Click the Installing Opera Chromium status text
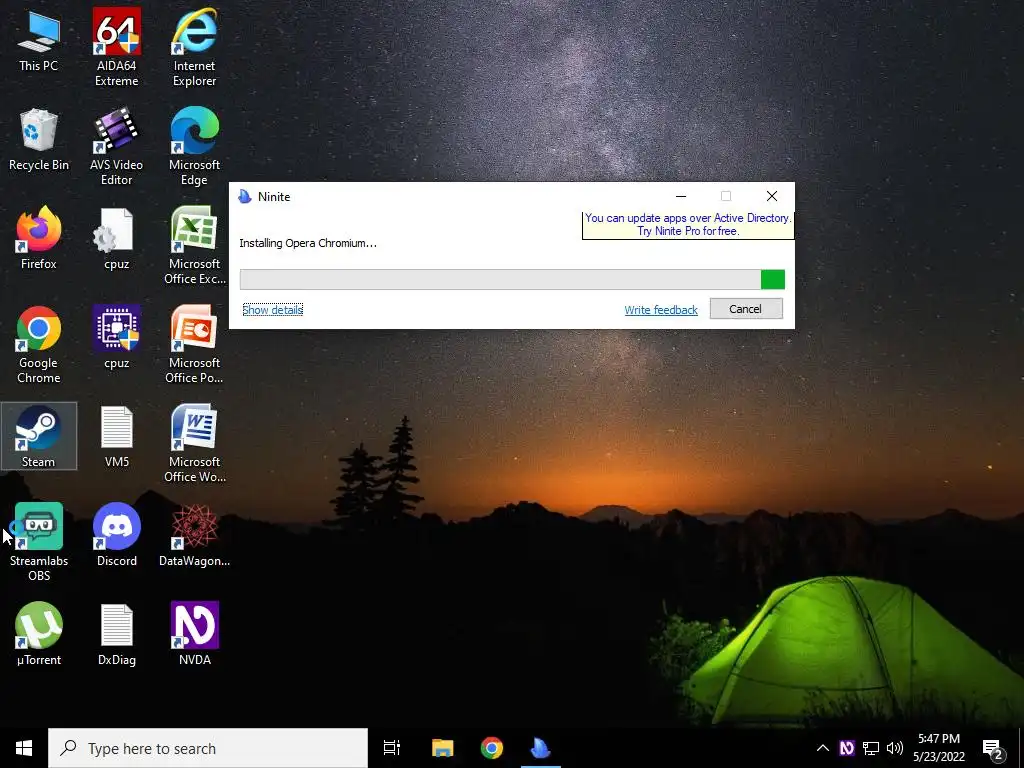1024x768 pixels. tap(308, 243)
